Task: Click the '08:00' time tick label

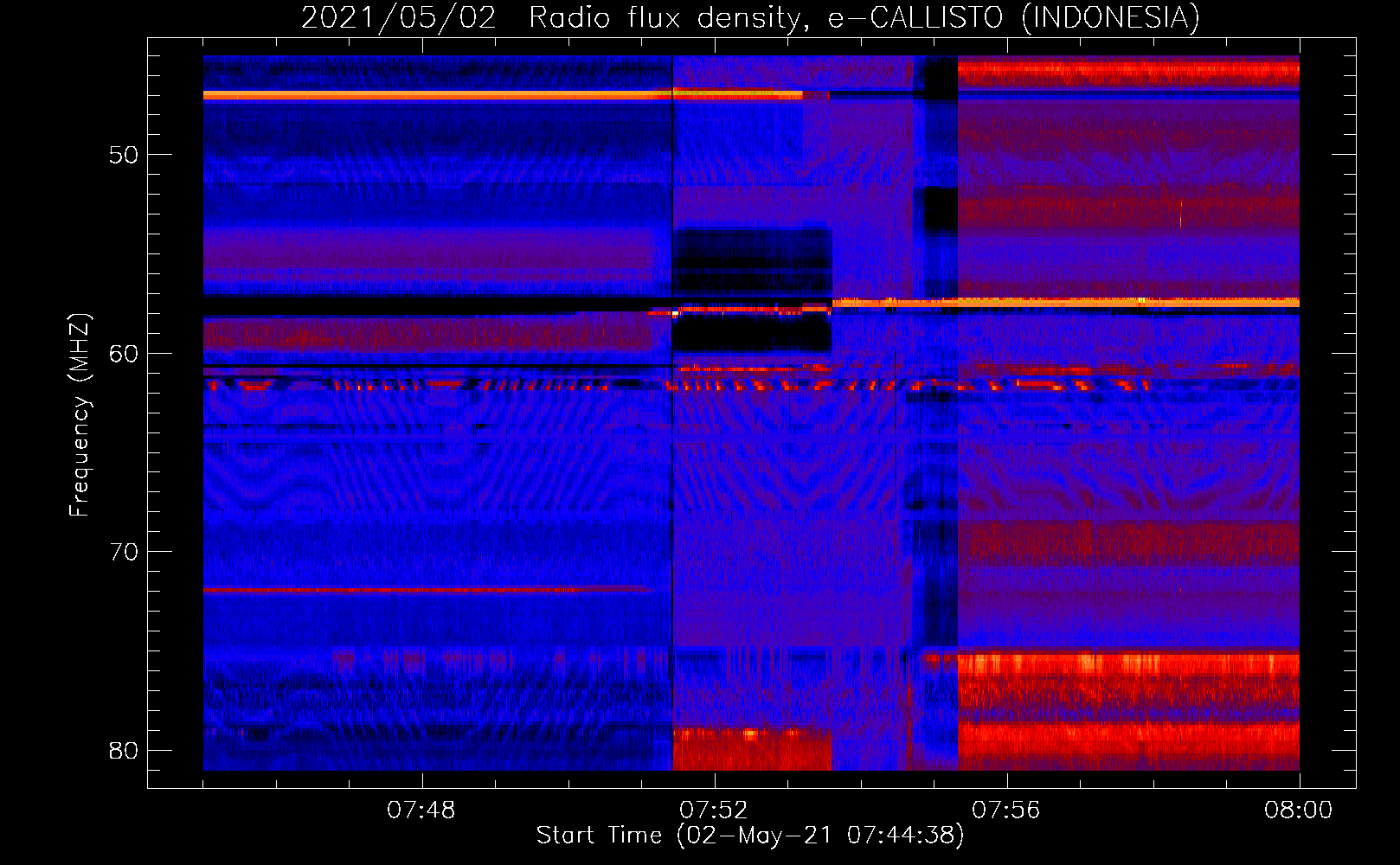Action: (x=1299, y=811)
